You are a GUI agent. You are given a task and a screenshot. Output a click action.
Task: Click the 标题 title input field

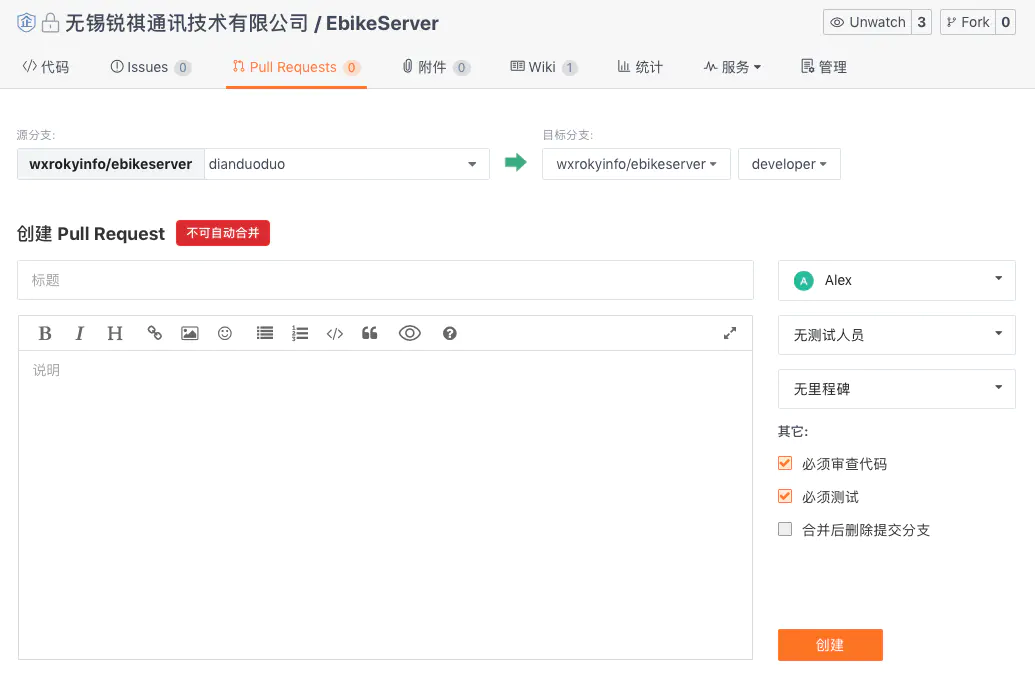385,280
